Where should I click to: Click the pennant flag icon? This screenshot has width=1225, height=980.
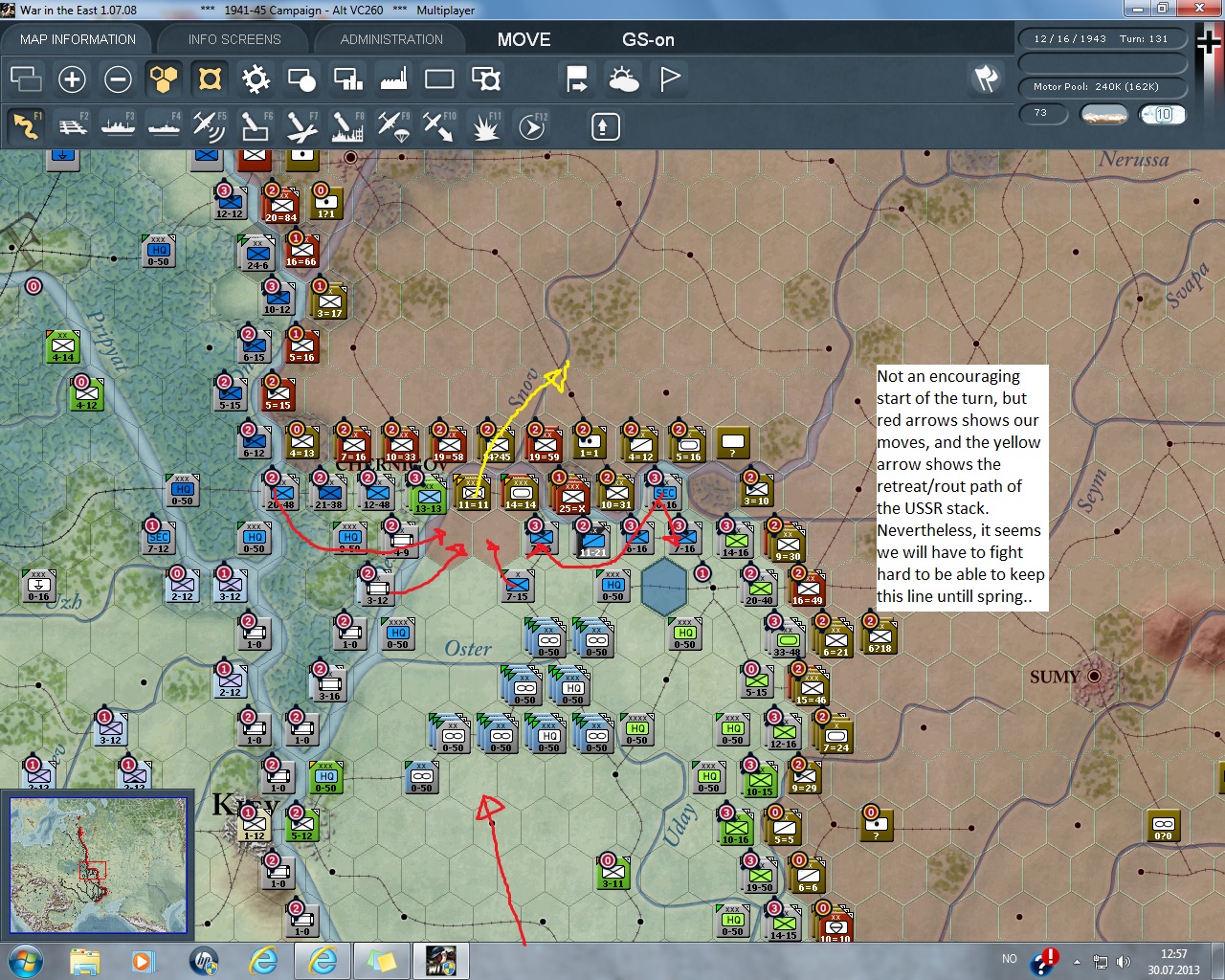670,78
